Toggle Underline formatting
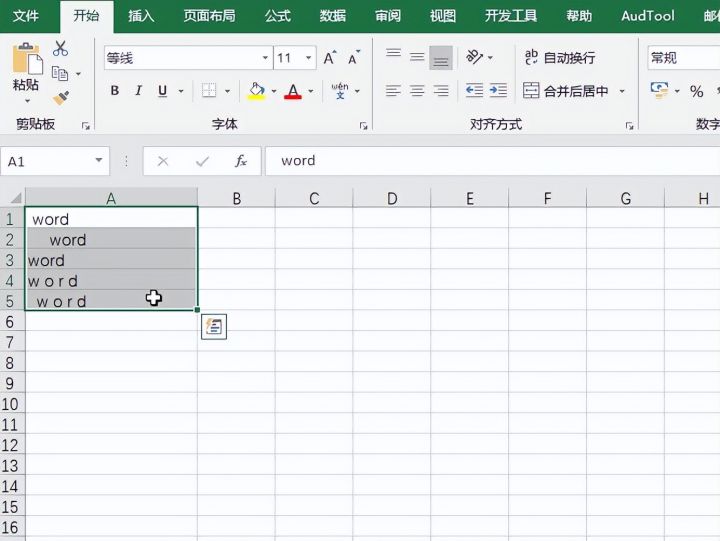This screenshot has height=541, width=720. (162, 90)
